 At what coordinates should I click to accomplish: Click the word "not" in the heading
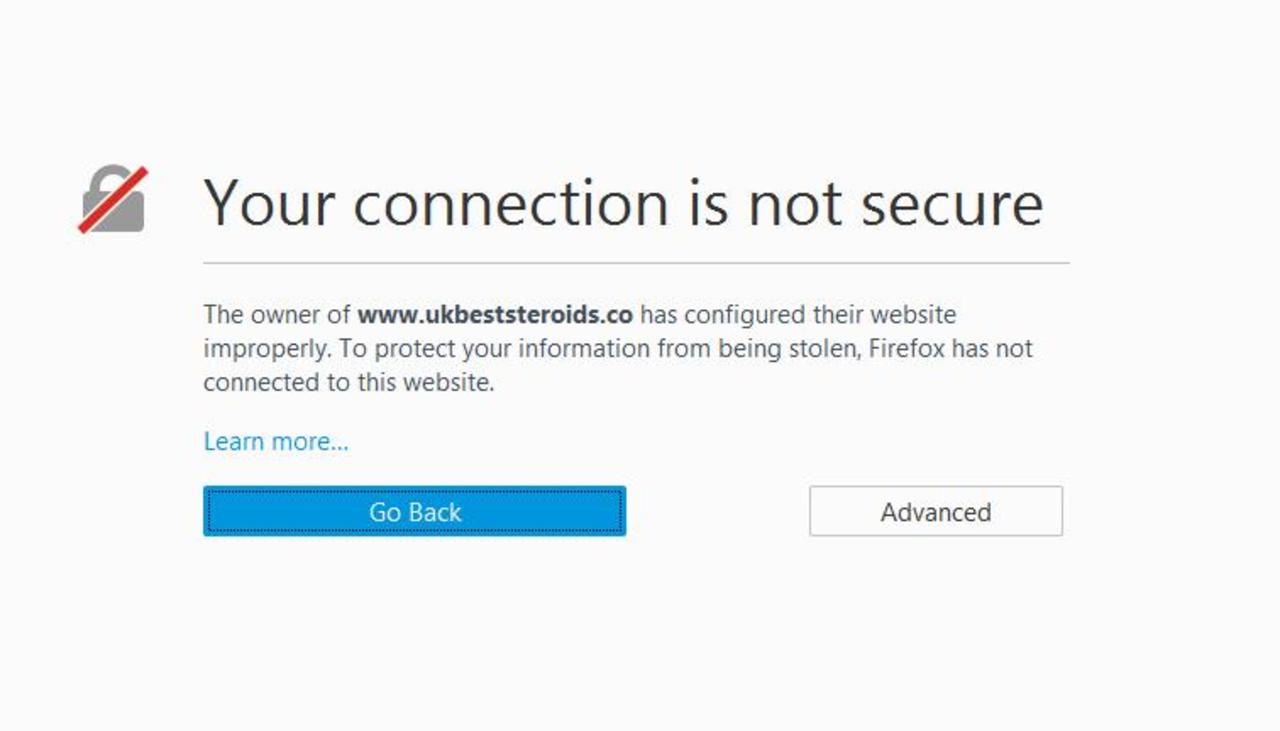tap(796, 203)
